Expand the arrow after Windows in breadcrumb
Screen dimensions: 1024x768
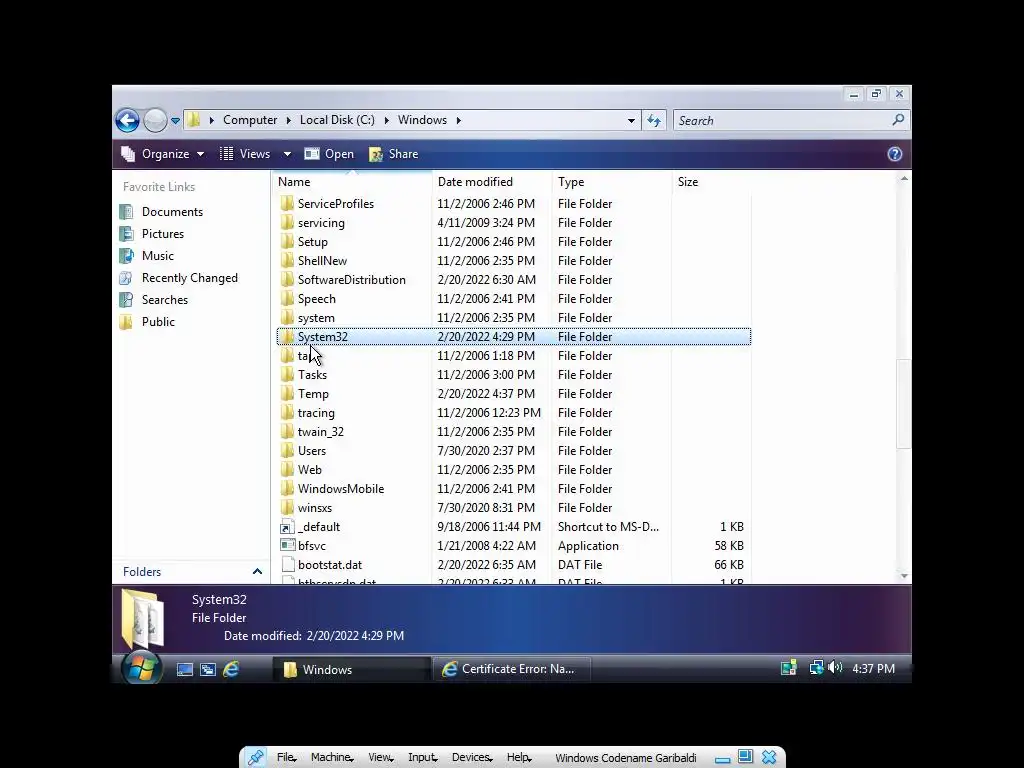[458, 120]
